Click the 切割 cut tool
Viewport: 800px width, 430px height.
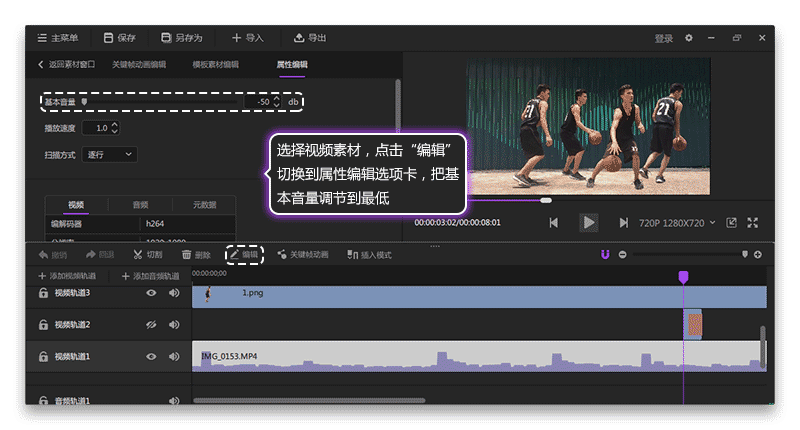148,255
